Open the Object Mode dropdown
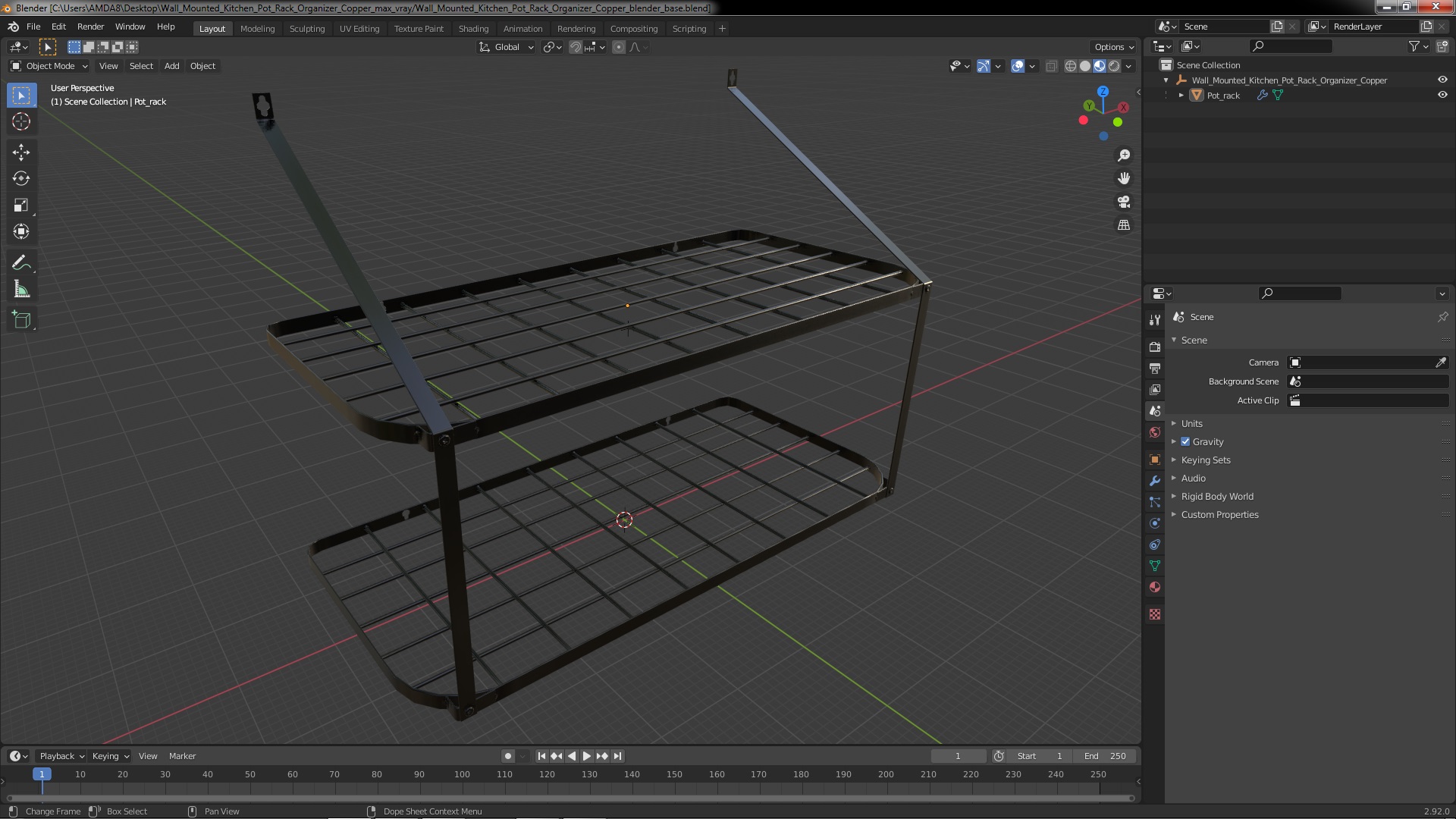This screenshot has height=819, width=1456. (x=49, y=66)
